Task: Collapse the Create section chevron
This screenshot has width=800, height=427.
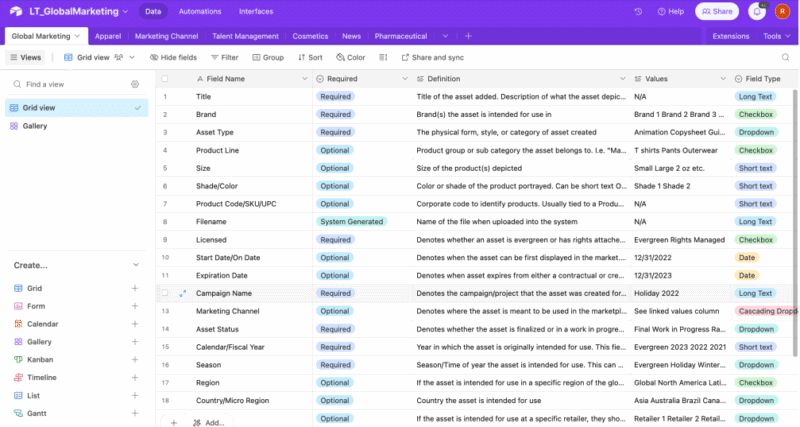Action: click(x=136, y=265)
